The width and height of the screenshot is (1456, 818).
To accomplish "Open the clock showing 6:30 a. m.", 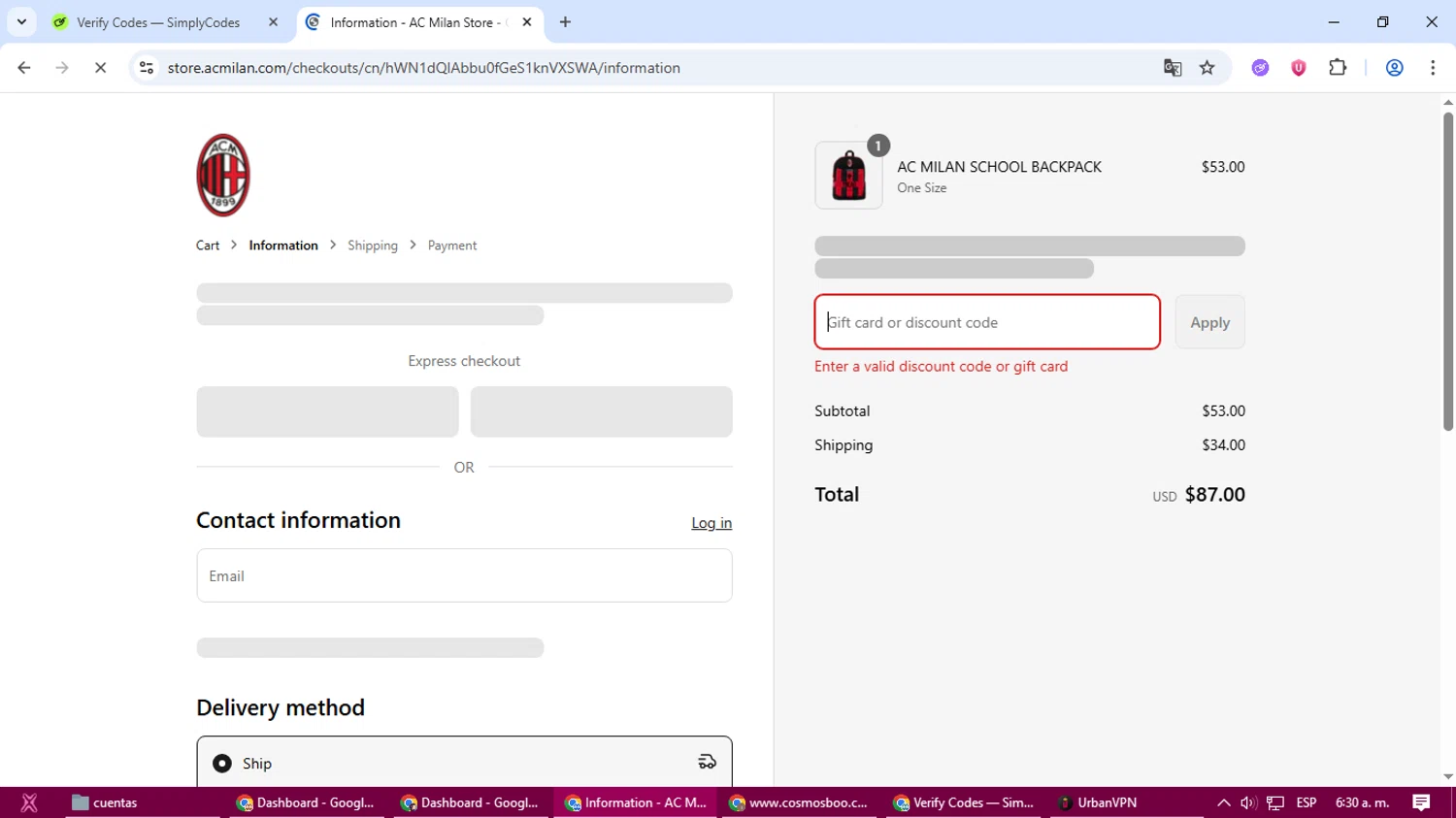I will pyautogui.click(x=1362, y=802).
